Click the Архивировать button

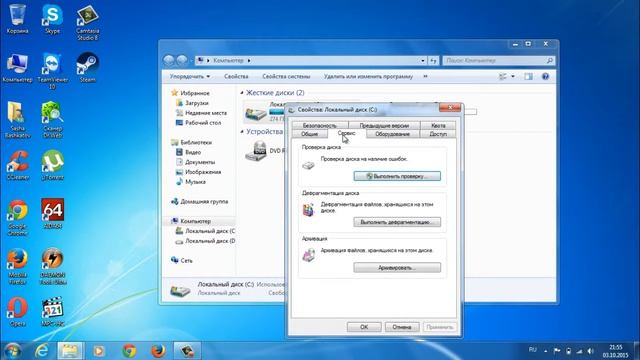coord(397,268)
